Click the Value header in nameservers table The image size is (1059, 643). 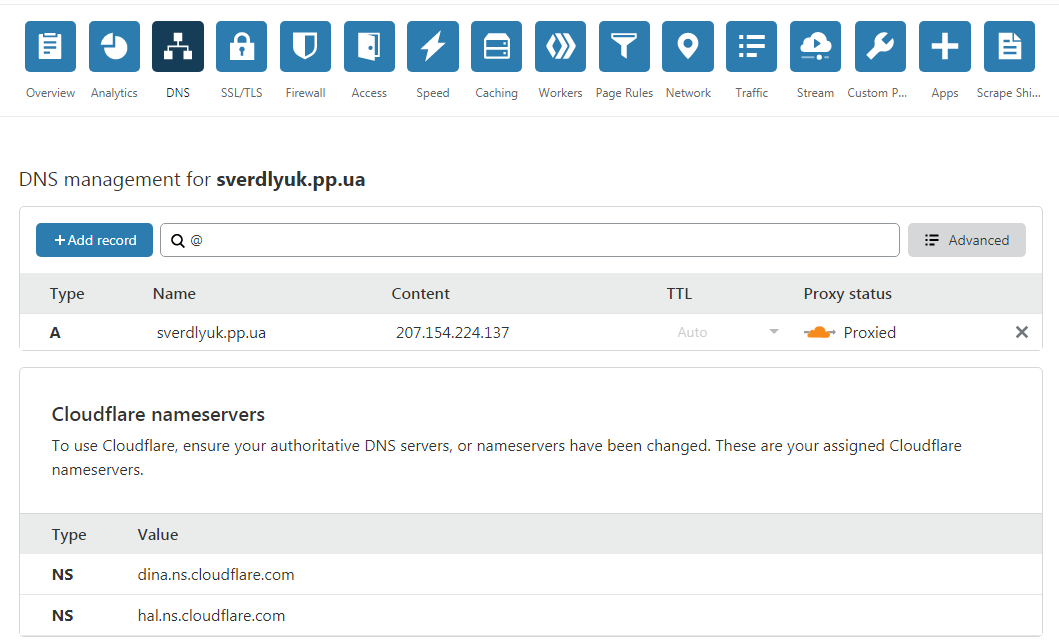point(158,534)
